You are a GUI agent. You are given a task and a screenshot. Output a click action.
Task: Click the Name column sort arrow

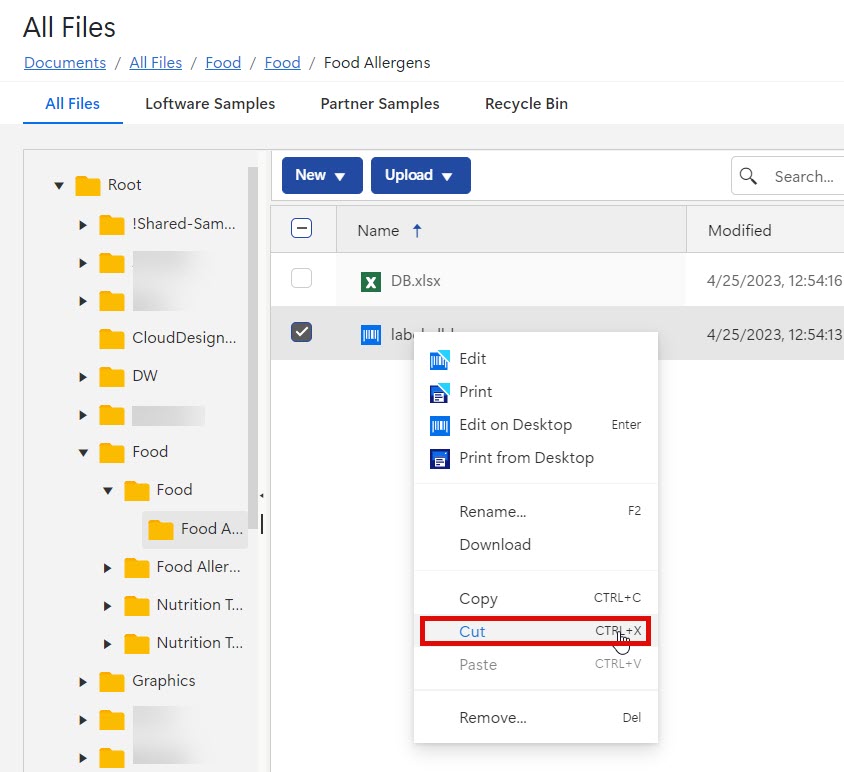(x=417, y=230)
